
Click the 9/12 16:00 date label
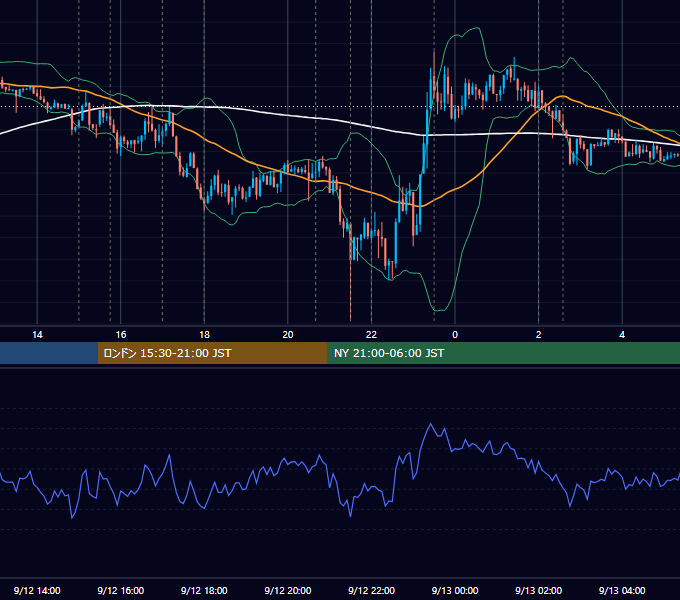121,590
